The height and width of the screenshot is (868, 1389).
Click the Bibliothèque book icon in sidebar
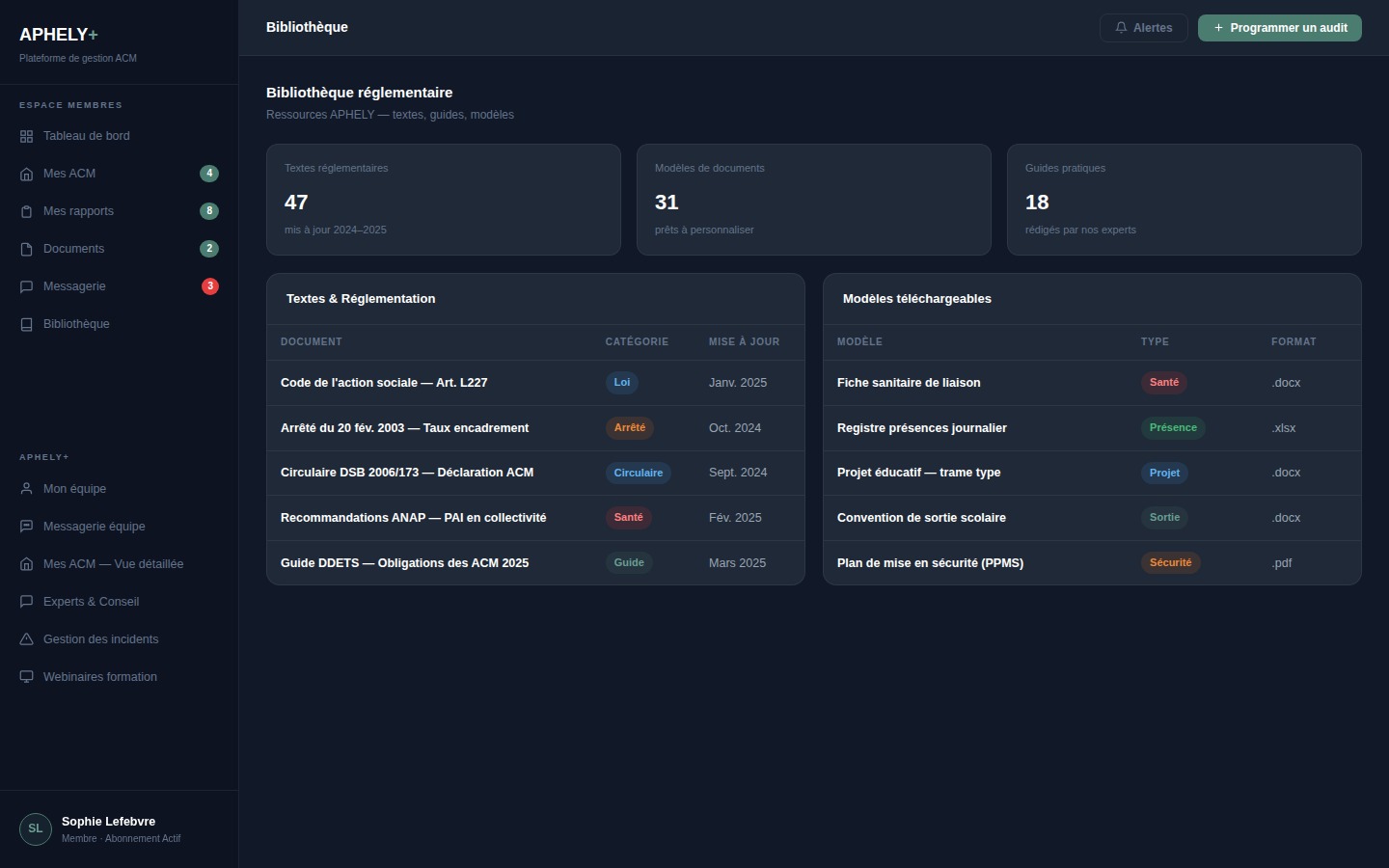tap(26, 325)
